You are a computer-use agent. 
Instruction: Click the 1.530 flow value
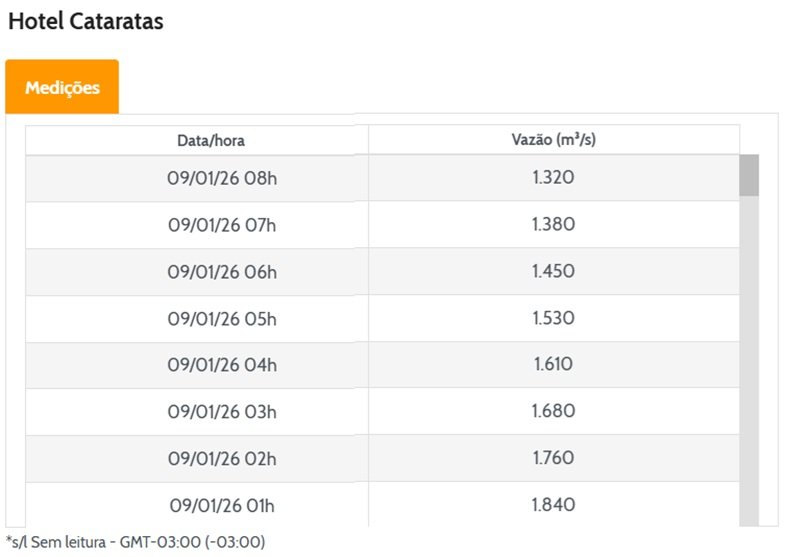pos(553,319)
